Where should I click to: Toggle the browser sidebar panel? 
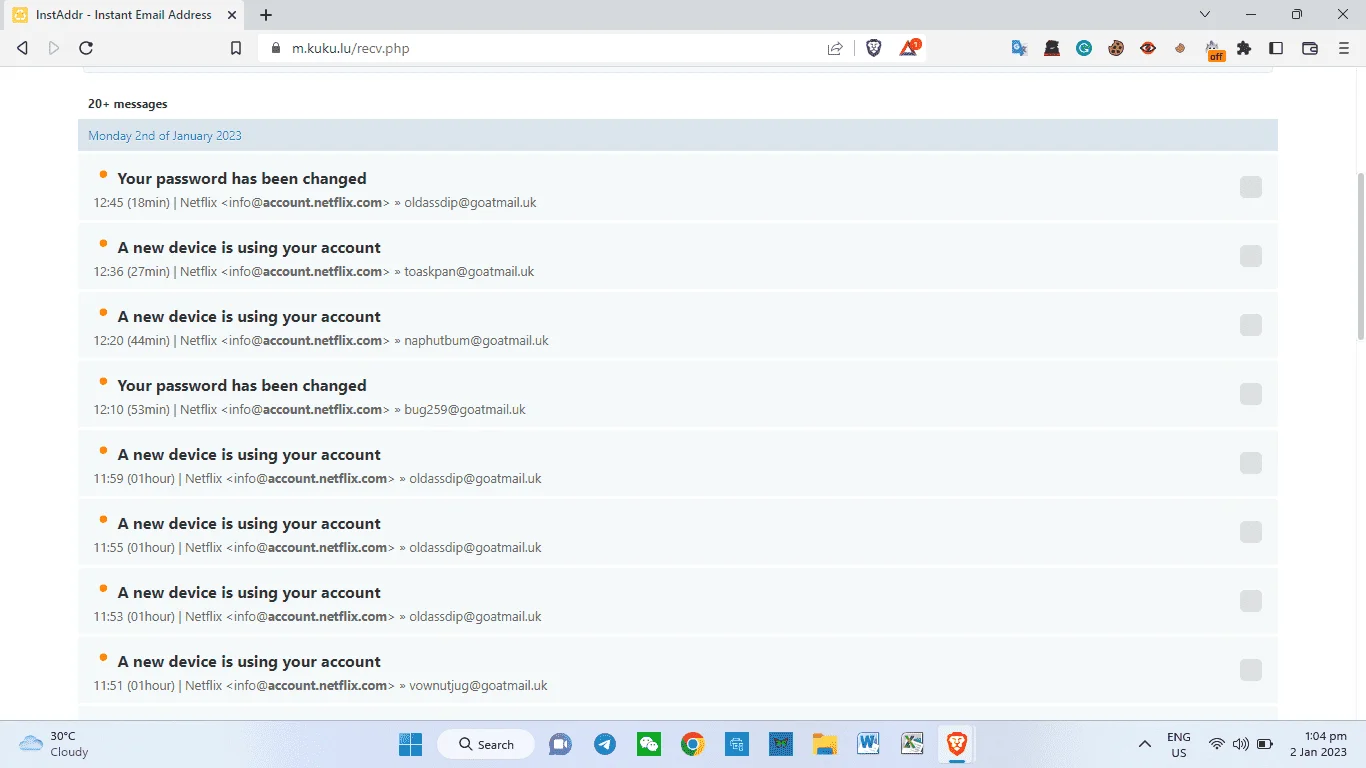[x=1276, y=48]
